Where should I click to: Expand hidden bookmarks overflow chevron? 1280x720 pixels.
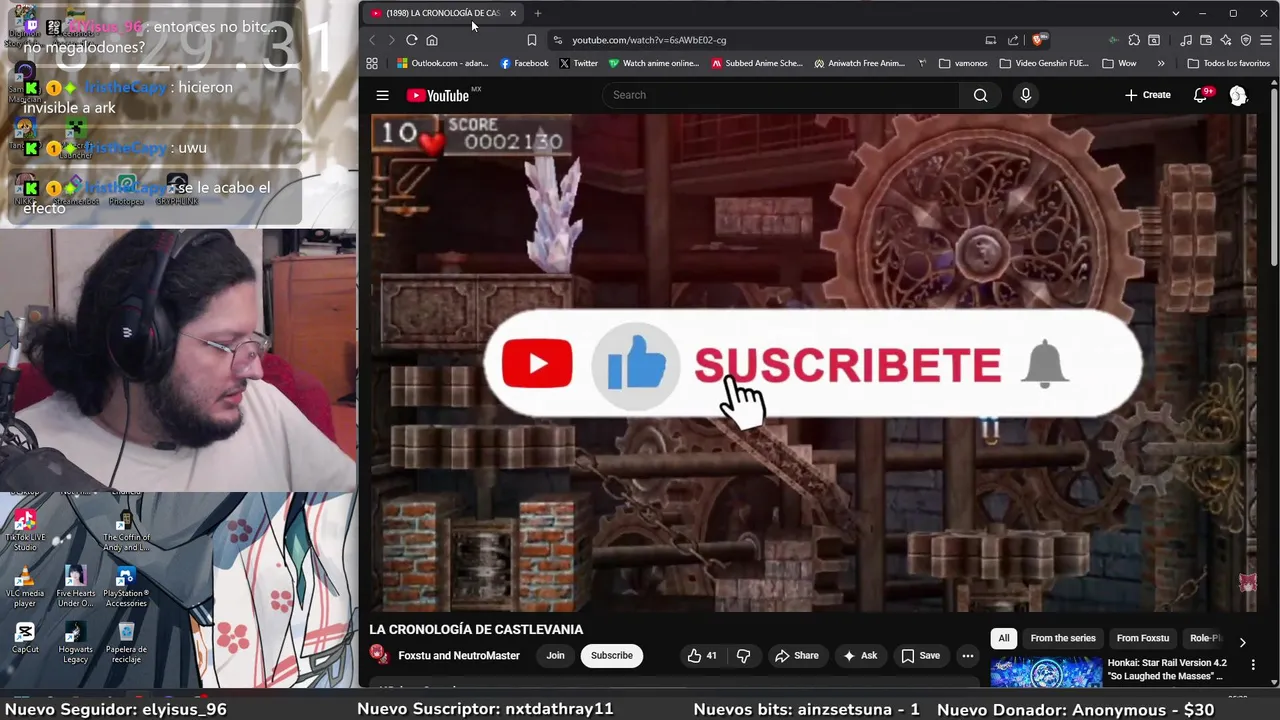click(x=1160, y=63)
